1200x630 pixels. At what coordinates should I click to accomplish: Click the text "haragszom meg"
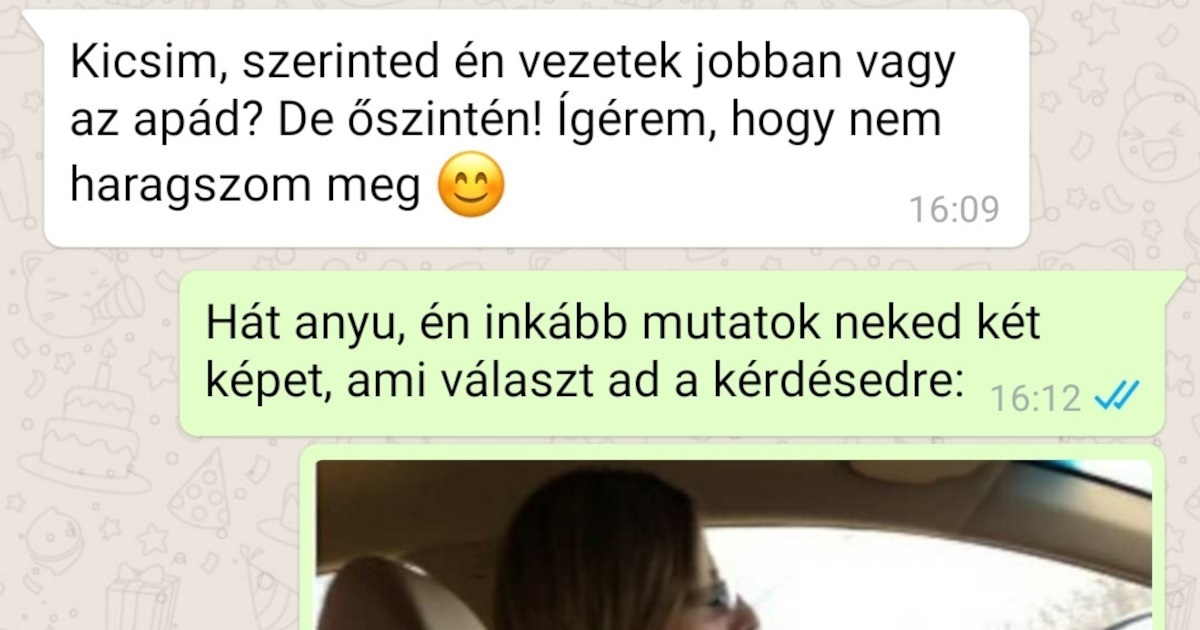point(245,187)
